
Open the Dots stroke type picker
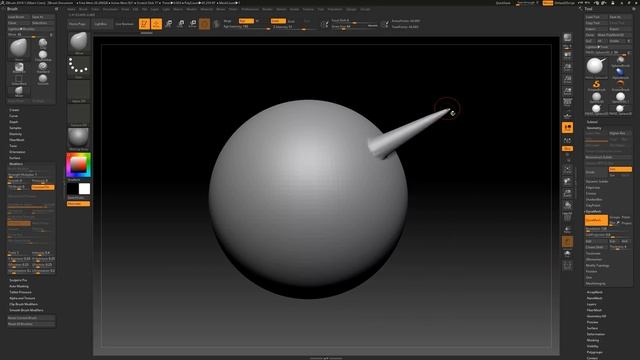78,67
